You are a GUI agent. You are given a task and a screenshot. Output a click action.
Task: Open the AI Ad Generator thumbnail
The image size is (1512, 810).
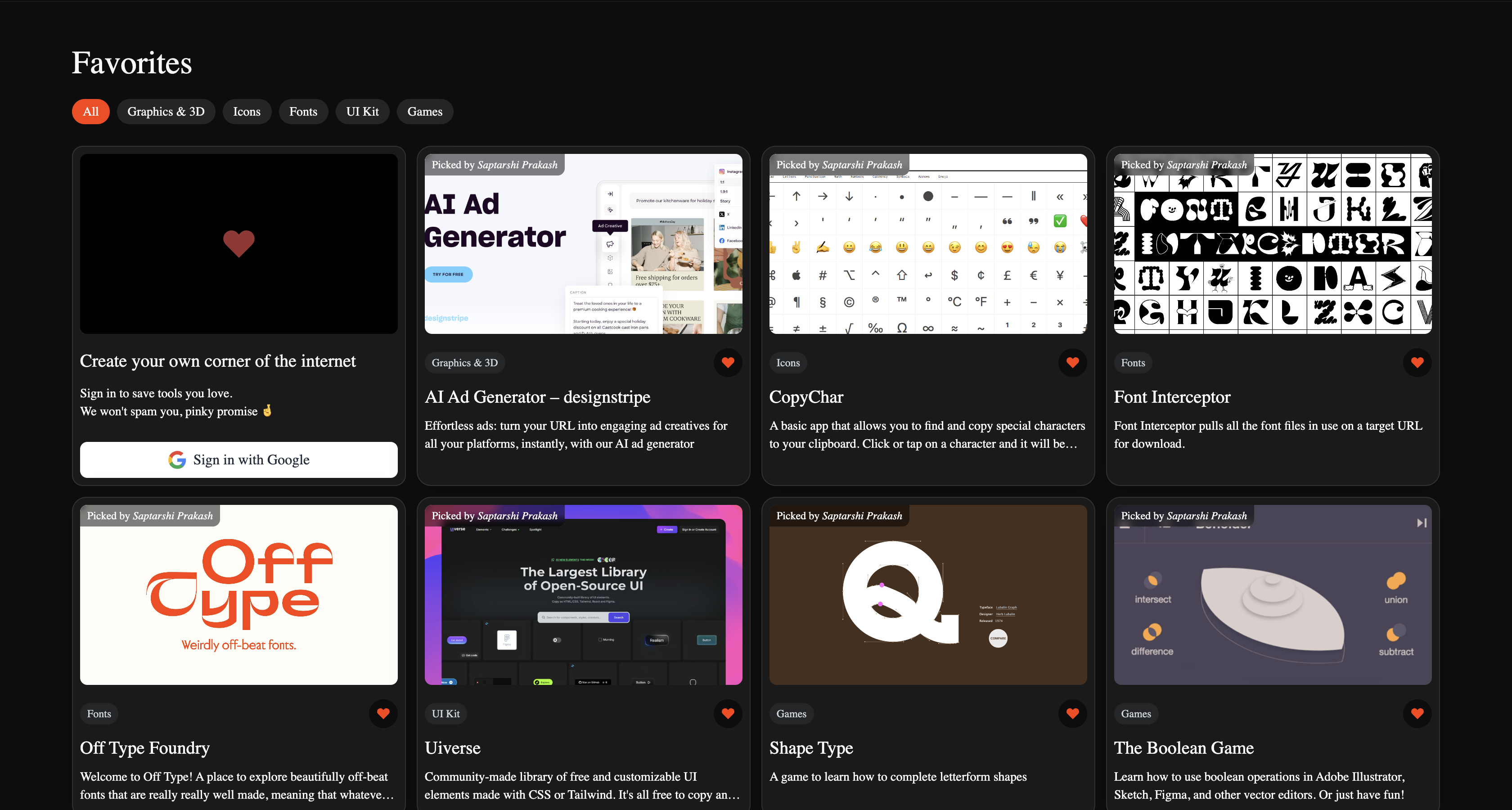tap(584, 244)
